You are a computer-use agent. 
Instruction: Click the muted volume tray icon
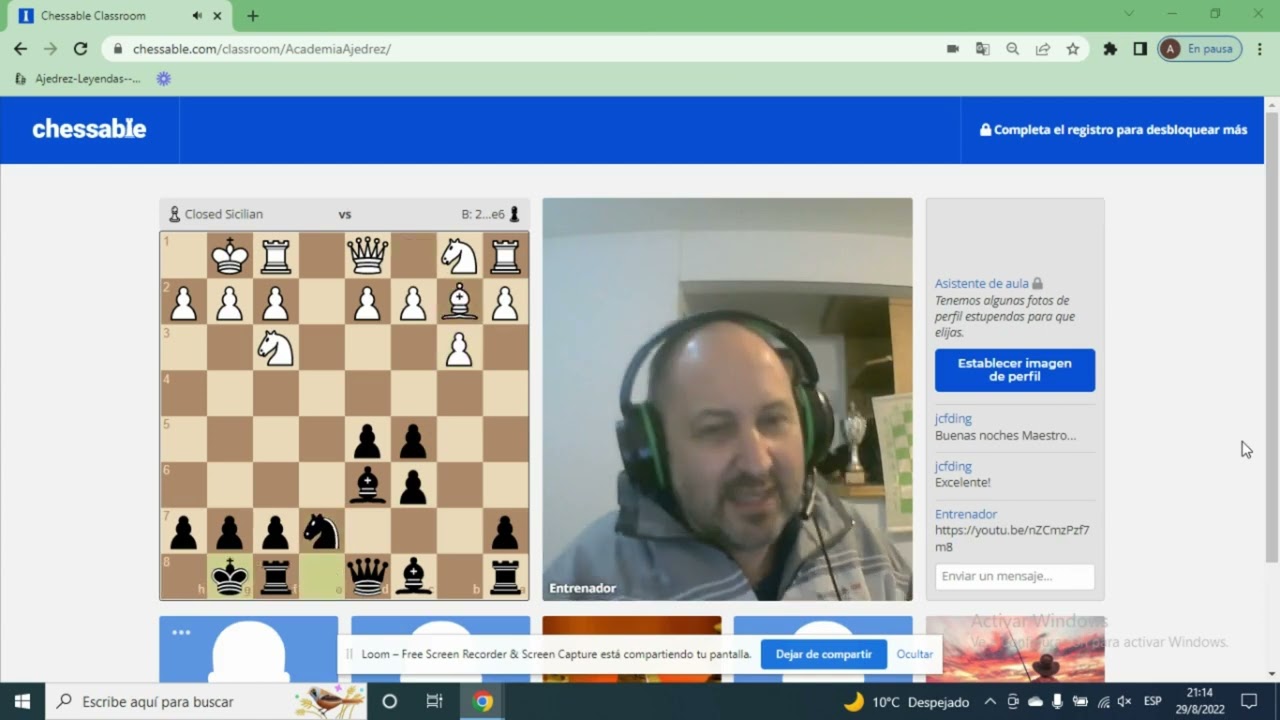pyautogui.click(x=1124, y=702)
